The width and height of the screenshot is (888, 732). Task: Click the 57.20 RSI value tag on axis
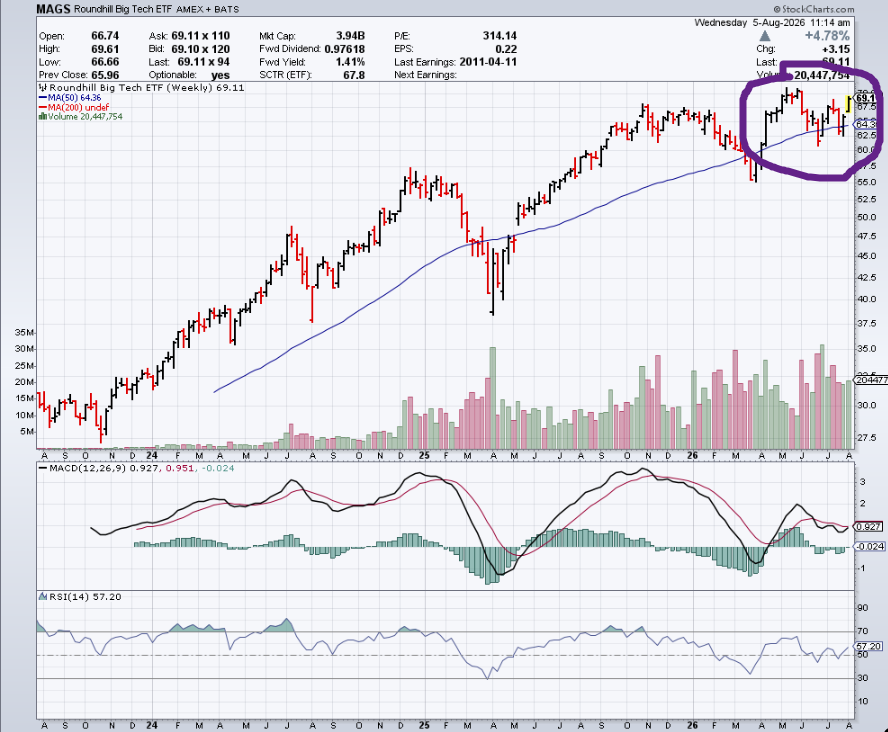[868, 646]
